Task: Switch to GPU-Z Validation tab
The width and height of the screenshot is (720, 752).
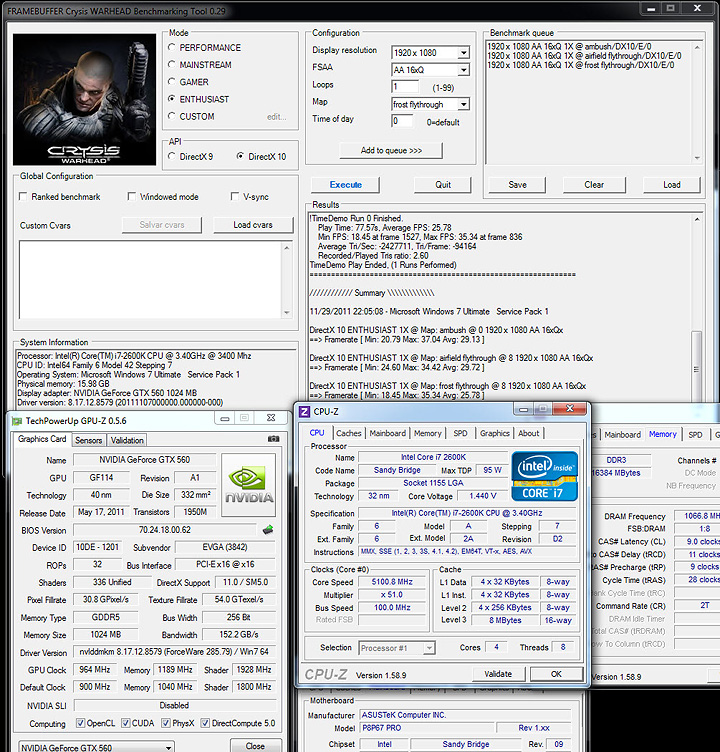Action: pos(127,440)
